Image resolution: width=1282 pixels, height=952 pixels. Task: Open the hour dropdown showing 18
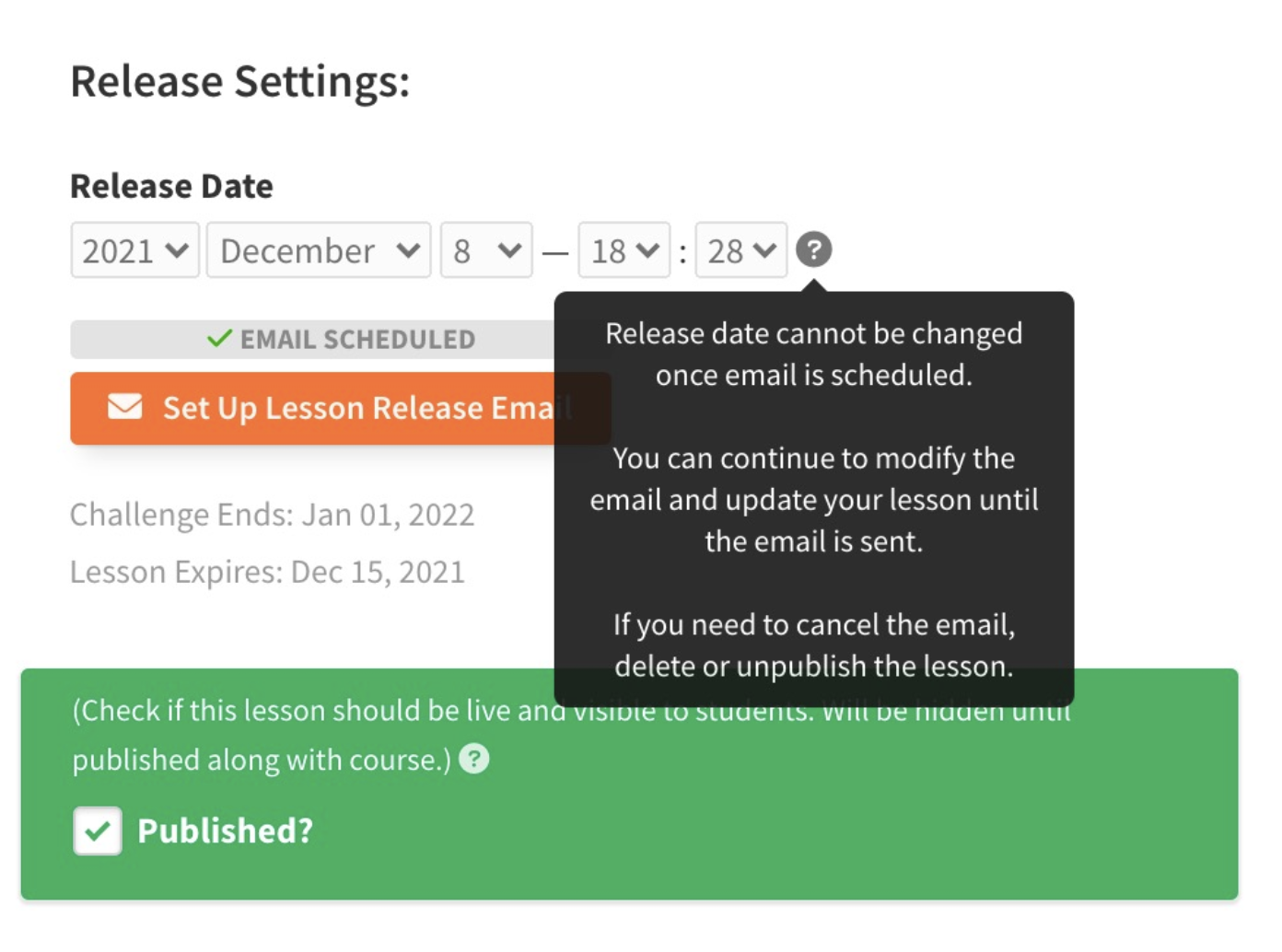click(624, 250)
